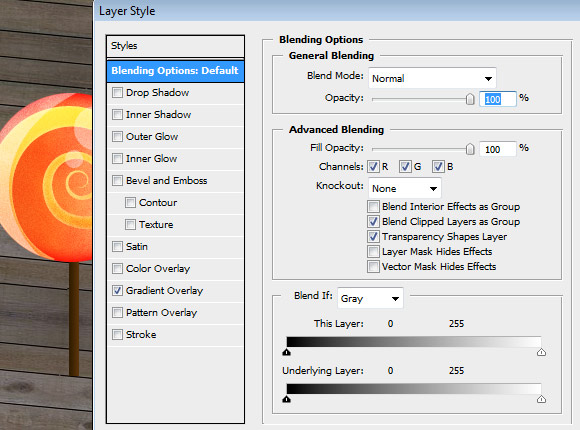Screen dimensions: 580x430
Task: Check Layer Mask Hides Effects
Action: (373, 252)
